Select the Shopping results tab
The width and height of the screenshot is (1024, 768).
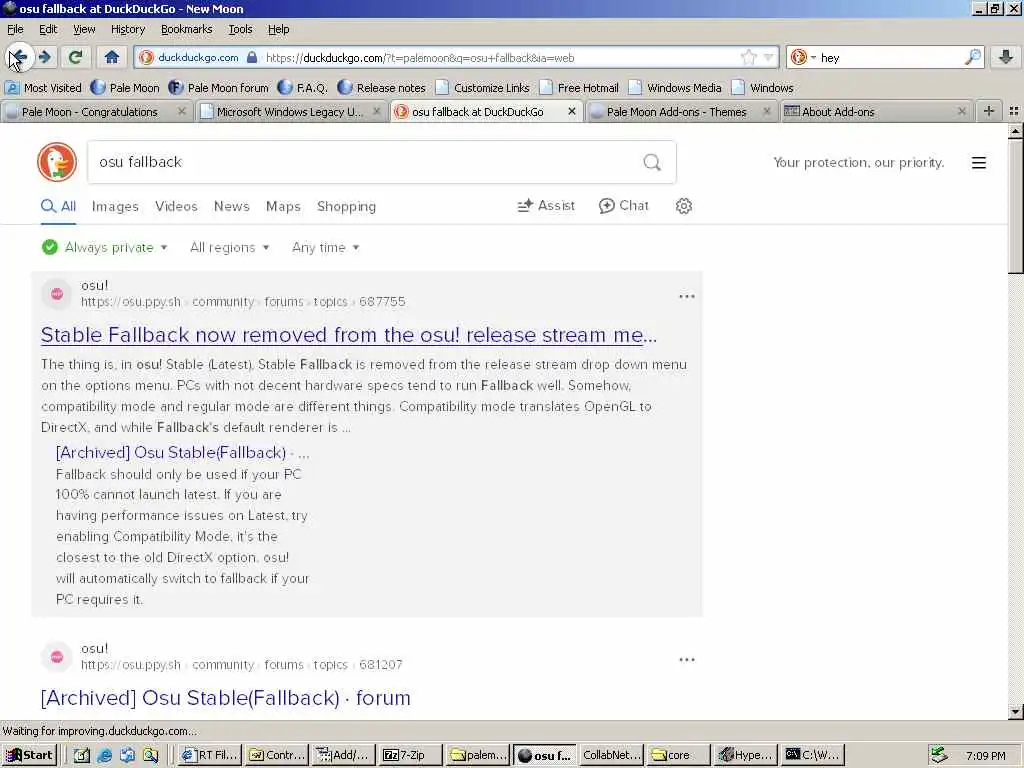pos(346,206)
